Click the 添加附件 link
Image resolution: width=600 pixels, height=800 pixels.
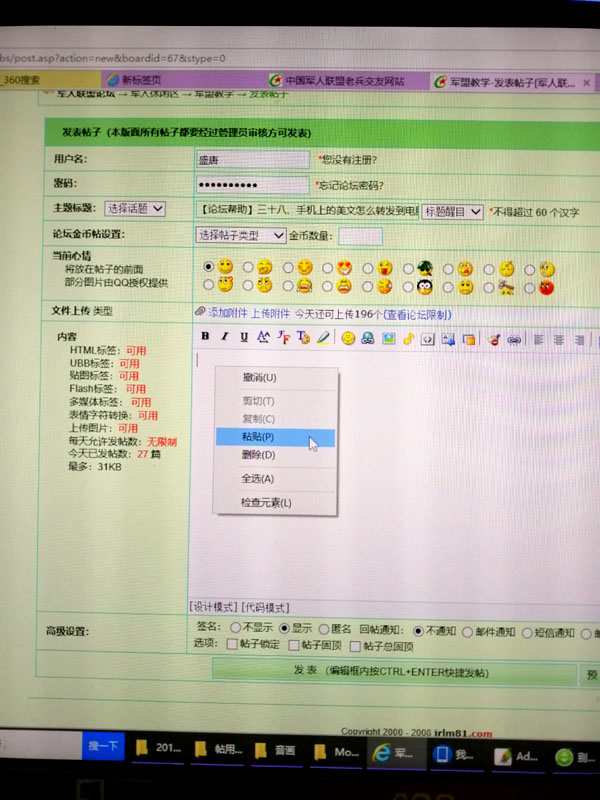click(x=228, y=313)
